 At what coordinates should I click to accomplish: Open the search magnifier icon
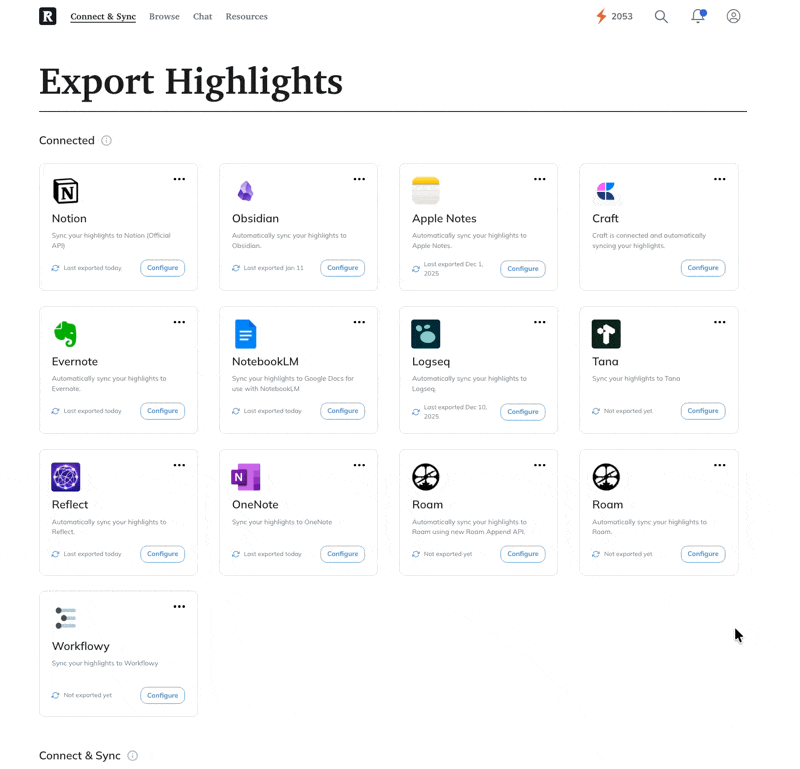[x=661, y=16]
